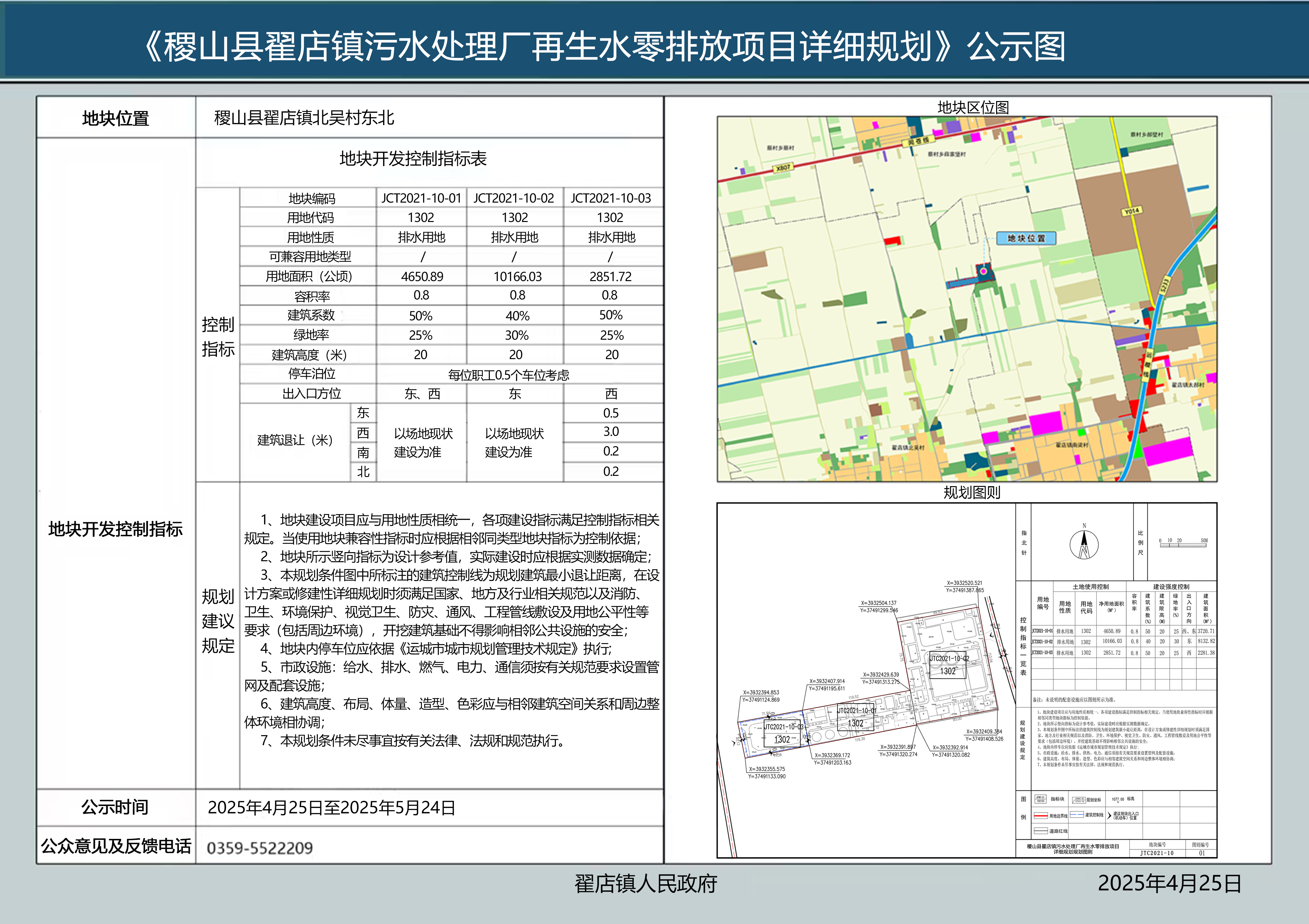The height and width of the screenshot is (924, 1309).
Task: Select the 地块位置 row header
Action: point(116,118)
